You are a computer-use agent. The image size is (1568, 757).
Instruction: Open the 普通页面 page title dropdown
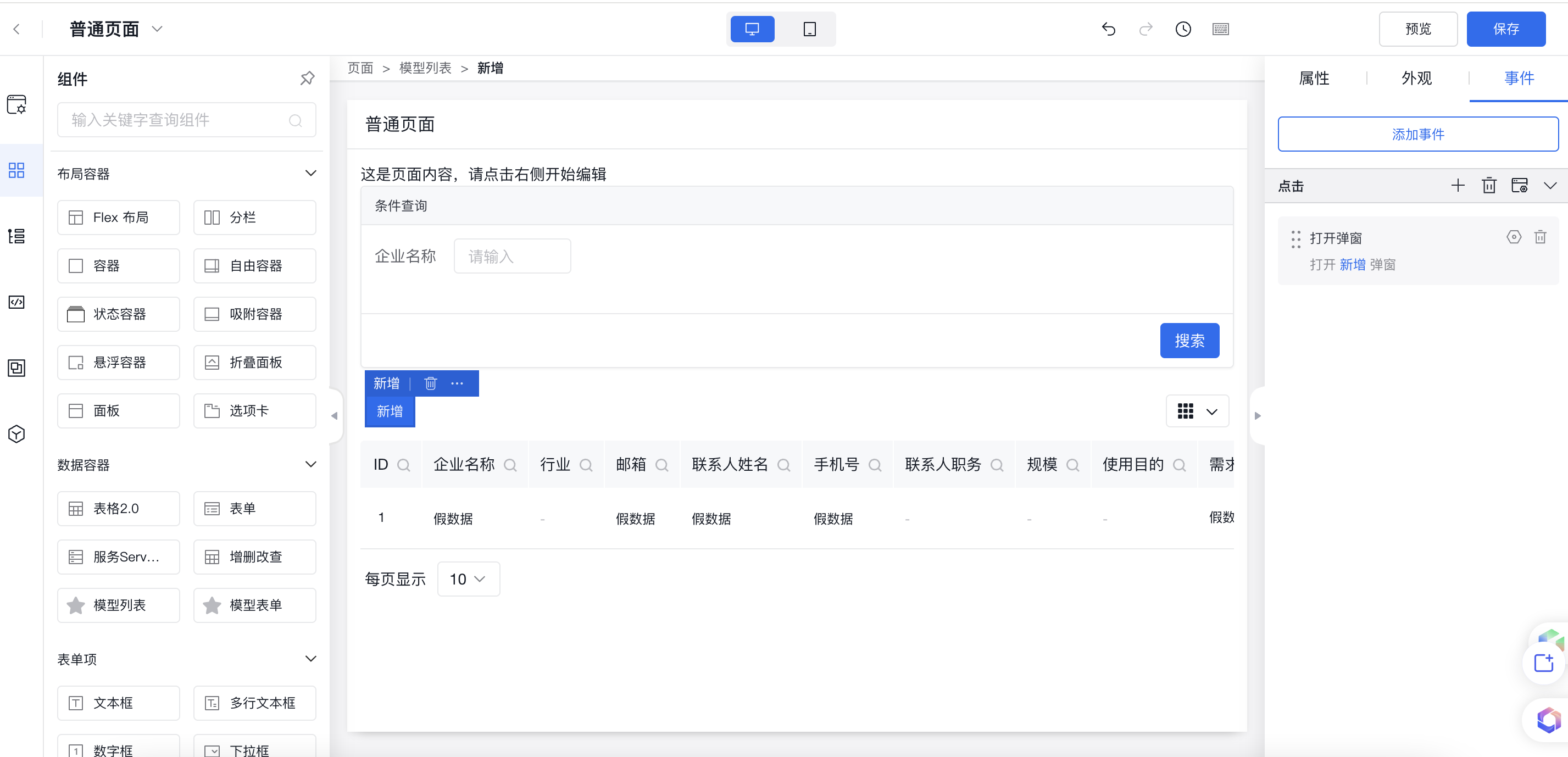point(157,29)
